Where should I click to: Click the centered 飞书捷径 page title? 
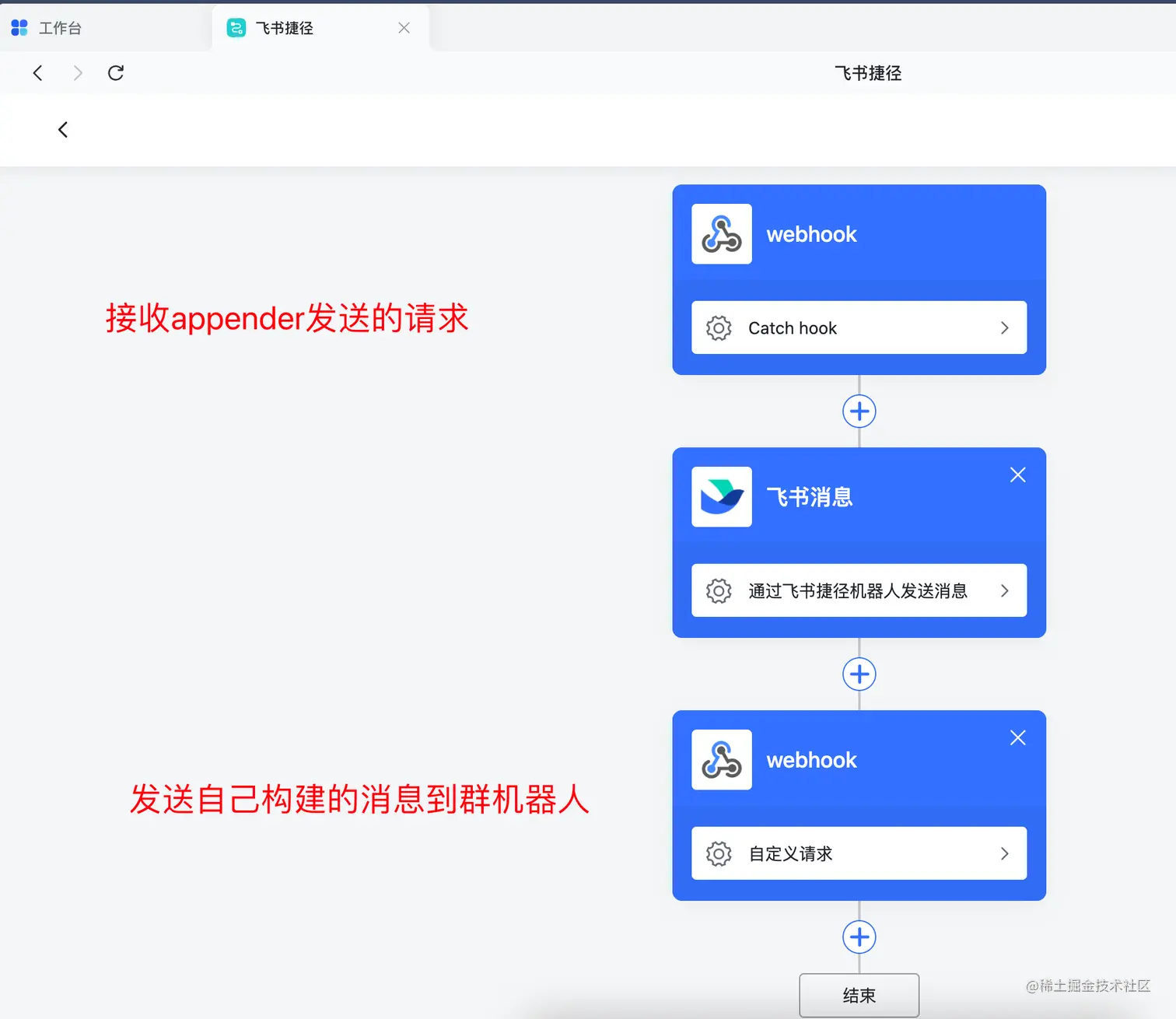click(868, 73)
